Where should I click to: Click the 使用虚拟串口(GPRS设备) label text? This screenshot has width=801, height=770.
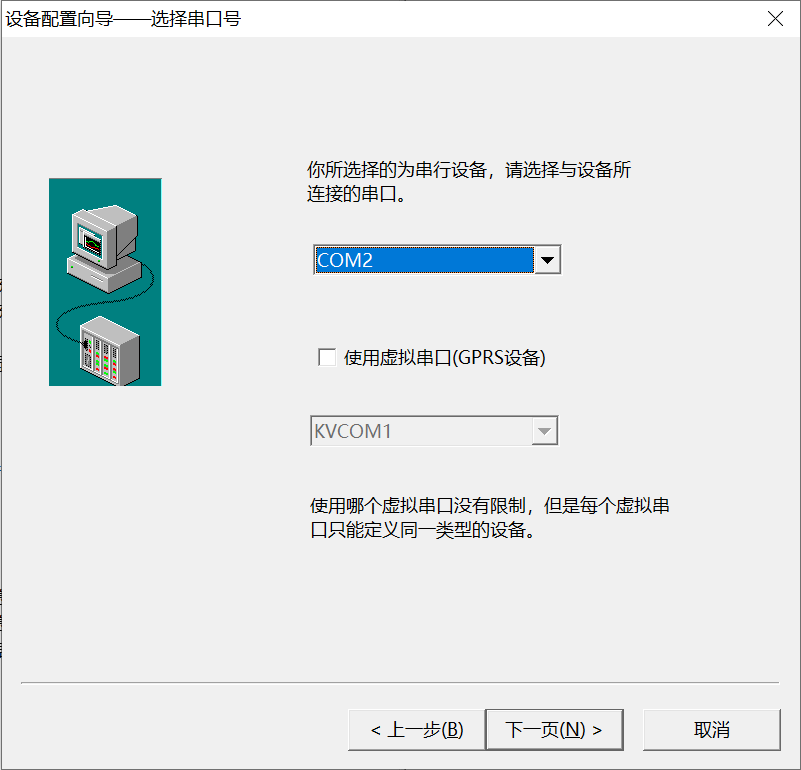click(445, 358)
